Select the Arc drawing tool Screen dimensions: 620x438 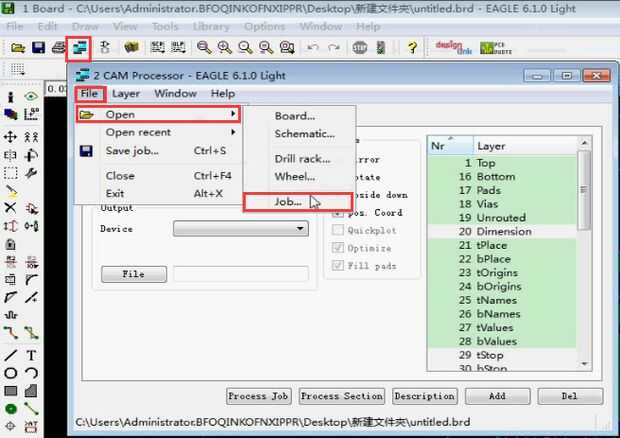tap(31, 373)
